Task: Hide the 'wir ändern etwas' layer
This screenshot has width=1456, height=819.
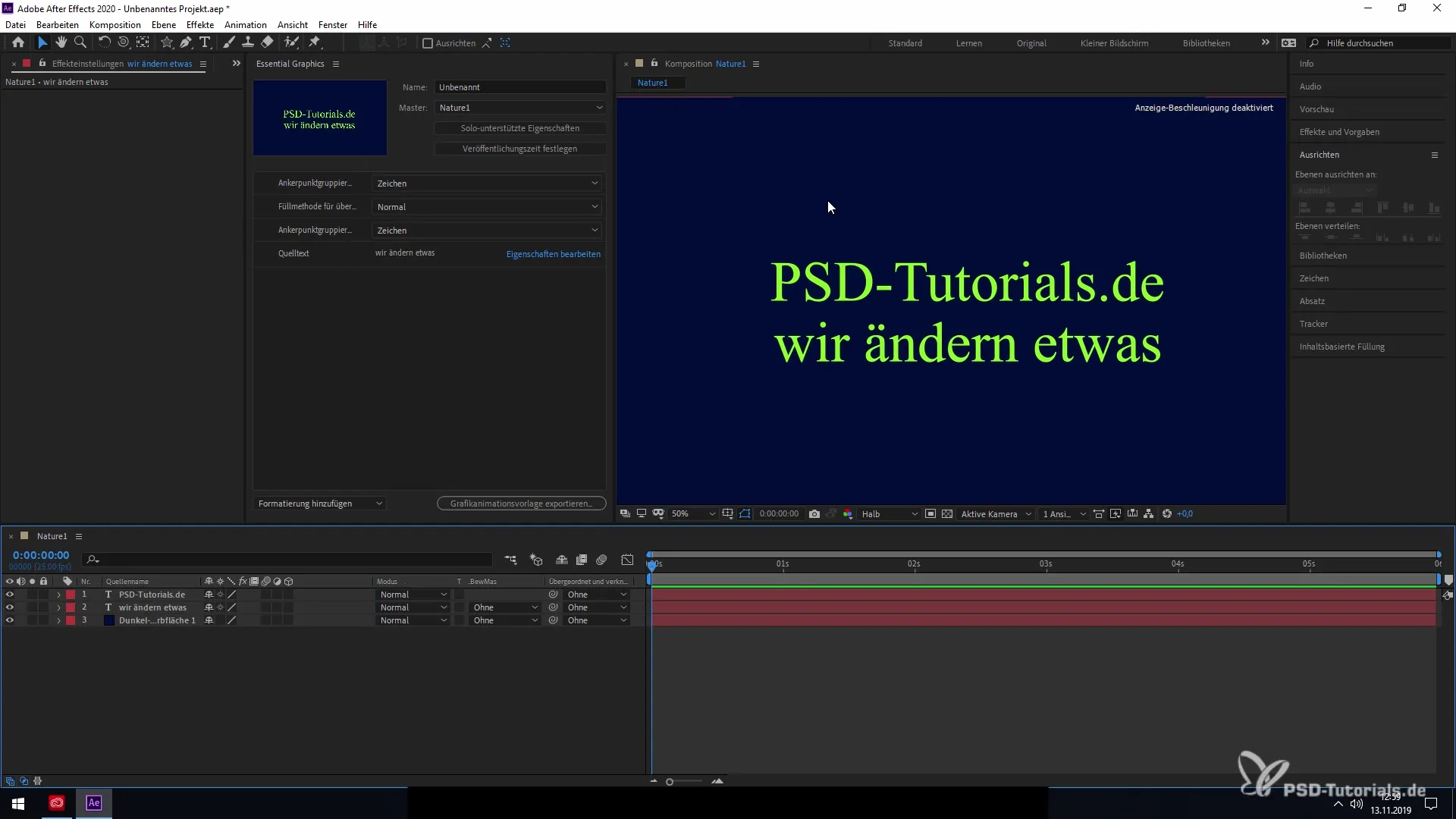Action: pyautogui.click(x=10, y=607)
